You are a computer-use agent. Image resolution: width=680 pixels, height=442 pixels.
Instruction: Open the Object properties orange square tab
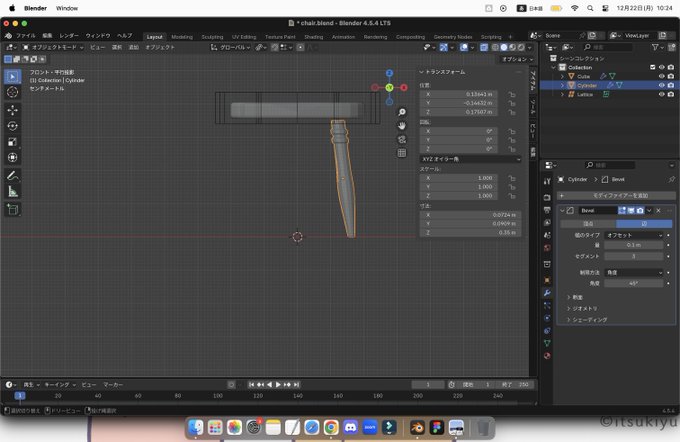coord(547,280)
